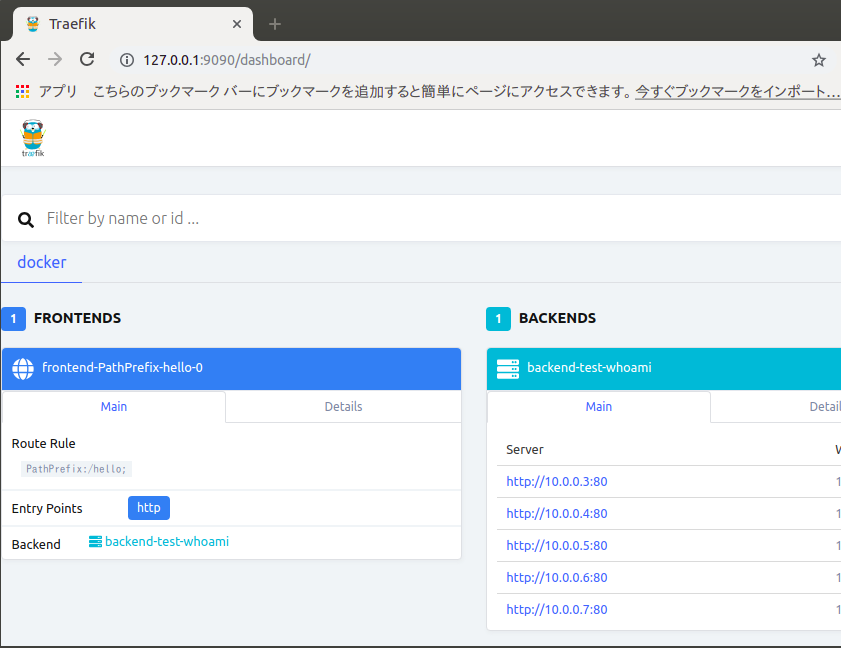Click the BACKENDS heading

click(x=557, y=318)
